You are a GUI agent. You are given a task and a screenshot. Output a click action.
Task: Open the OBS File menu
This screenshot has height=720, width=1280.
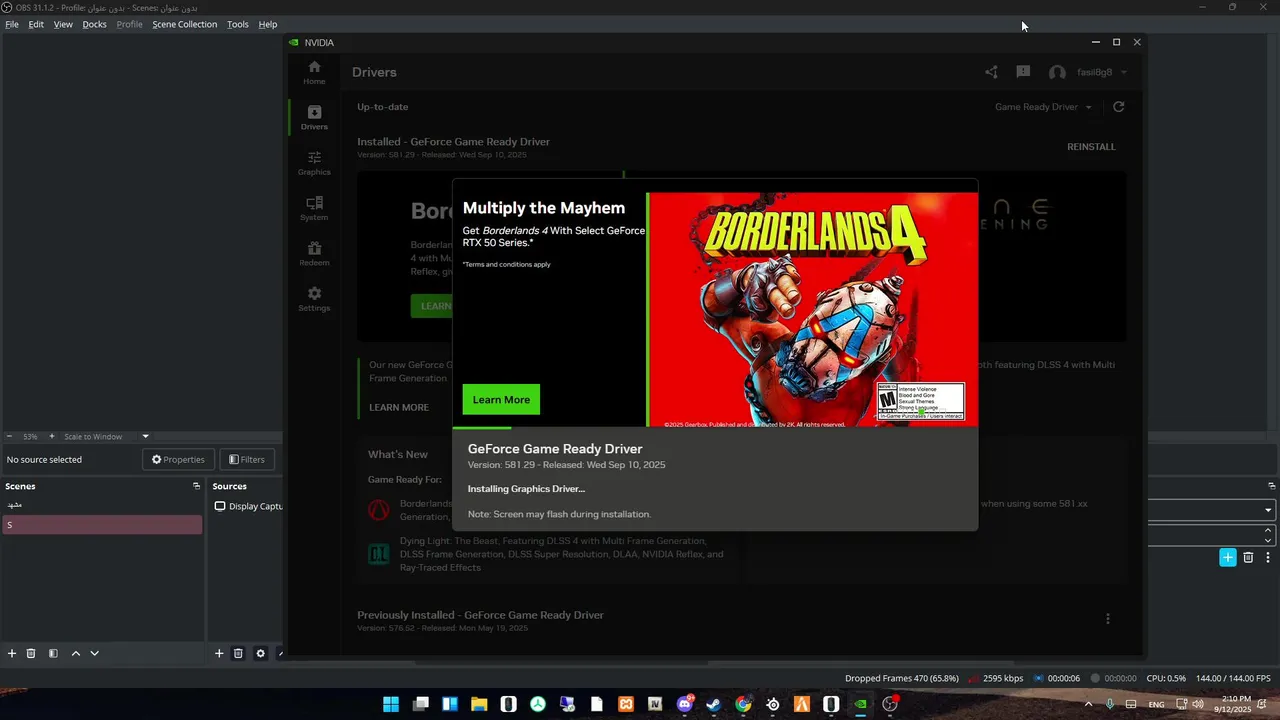12,24
